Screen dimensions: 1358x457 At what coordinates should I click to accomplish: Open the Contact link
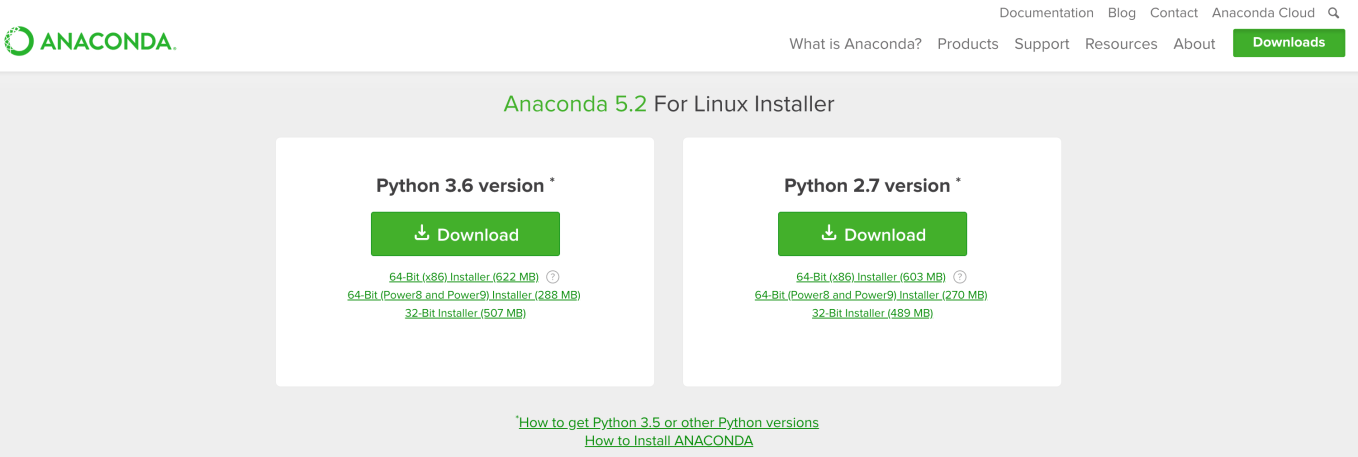(1174, 13)
